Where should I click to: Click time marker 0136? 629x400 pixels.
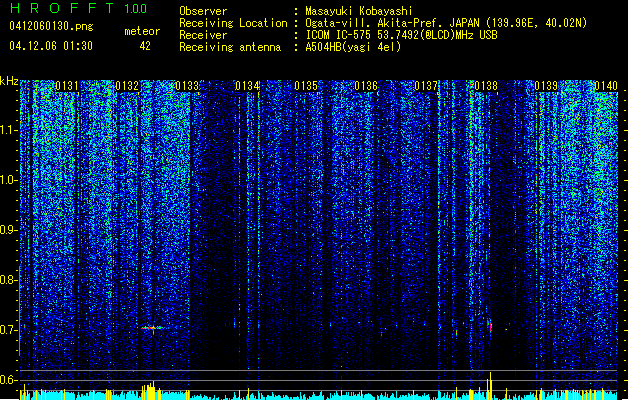(366, 86)
